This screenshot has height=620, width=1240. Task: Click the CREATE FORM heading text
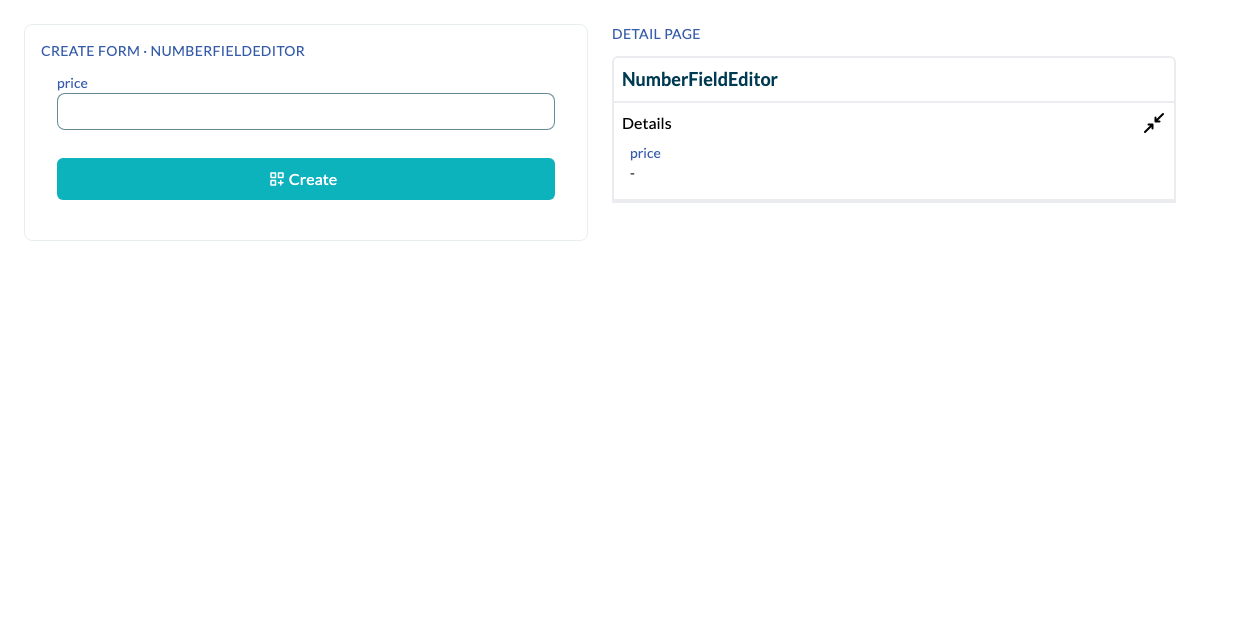pyautogui.click(x=90, y=51)
